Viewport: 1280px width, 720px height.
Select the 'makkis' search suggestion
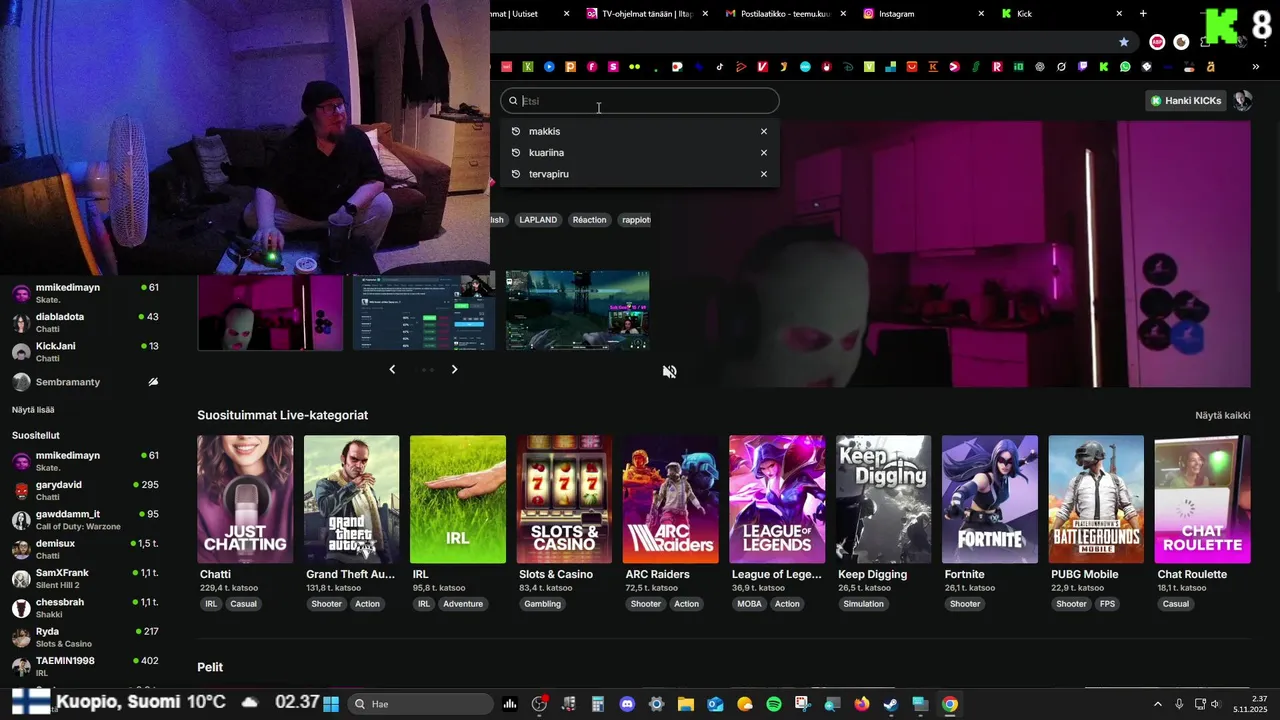pos(639,131)
